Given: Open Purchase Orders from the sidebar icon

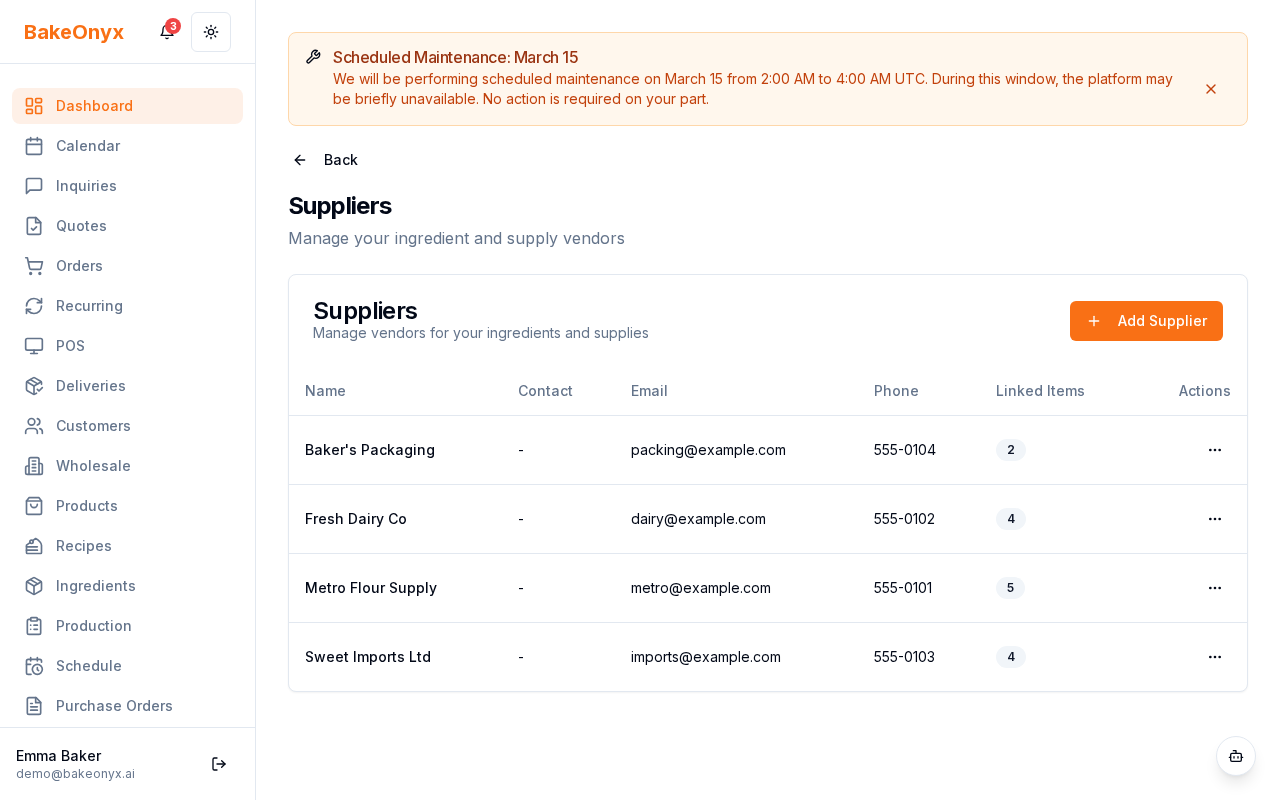Looking at the screenshot, I should (x=34, y=706).
